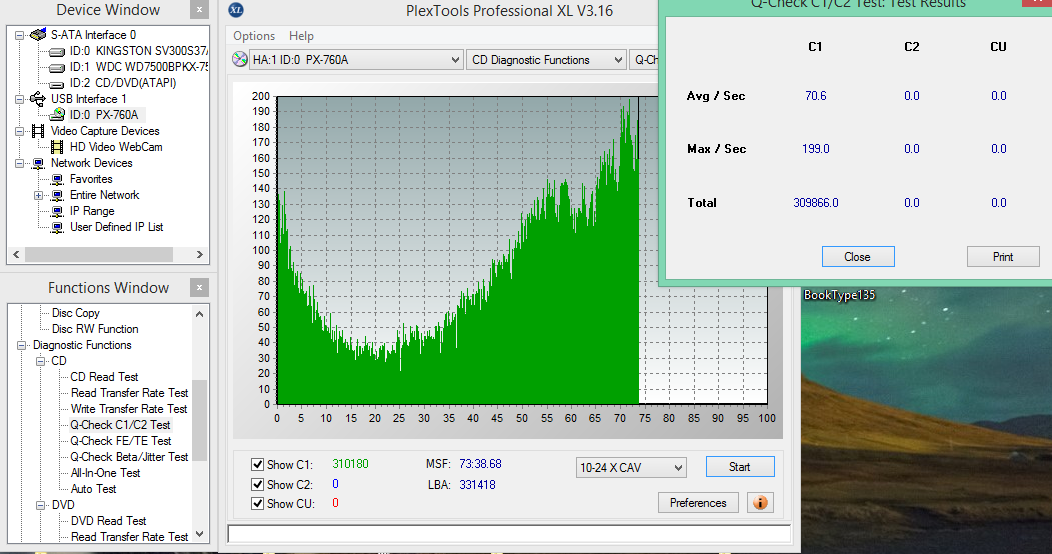Select Q-Check FE/TE Test

(121, 441)
